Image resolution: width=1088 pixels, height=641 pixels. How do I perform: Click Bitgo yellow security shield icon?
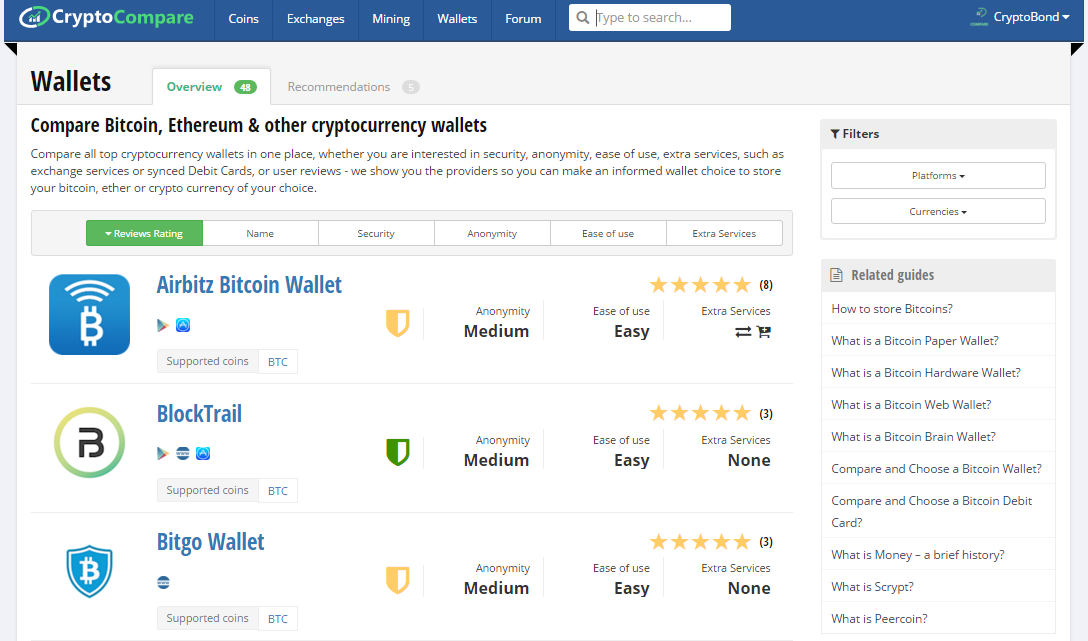click(398, 581)
